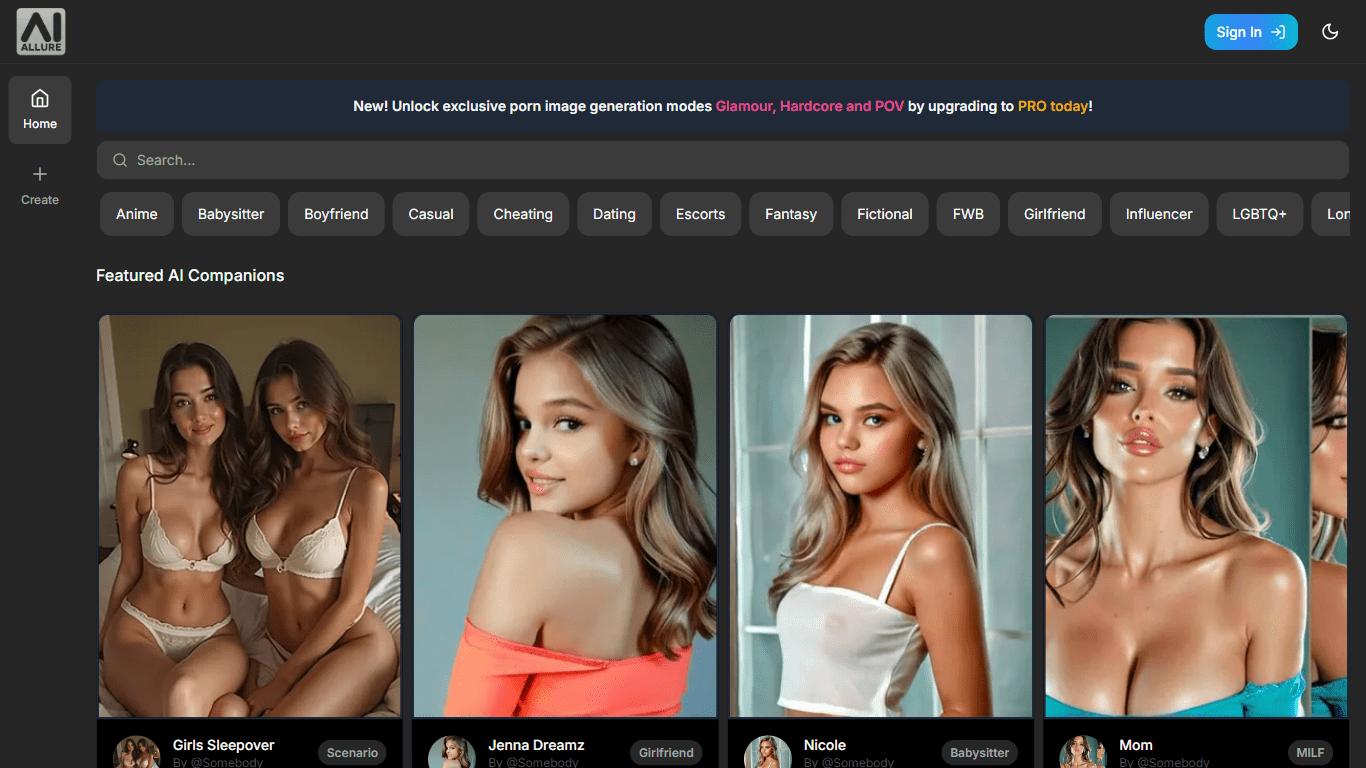This screenshot has height=768, width=1366.
Task: Filter by the LGBTQ+ category
Action: (x=1259, y=214)
